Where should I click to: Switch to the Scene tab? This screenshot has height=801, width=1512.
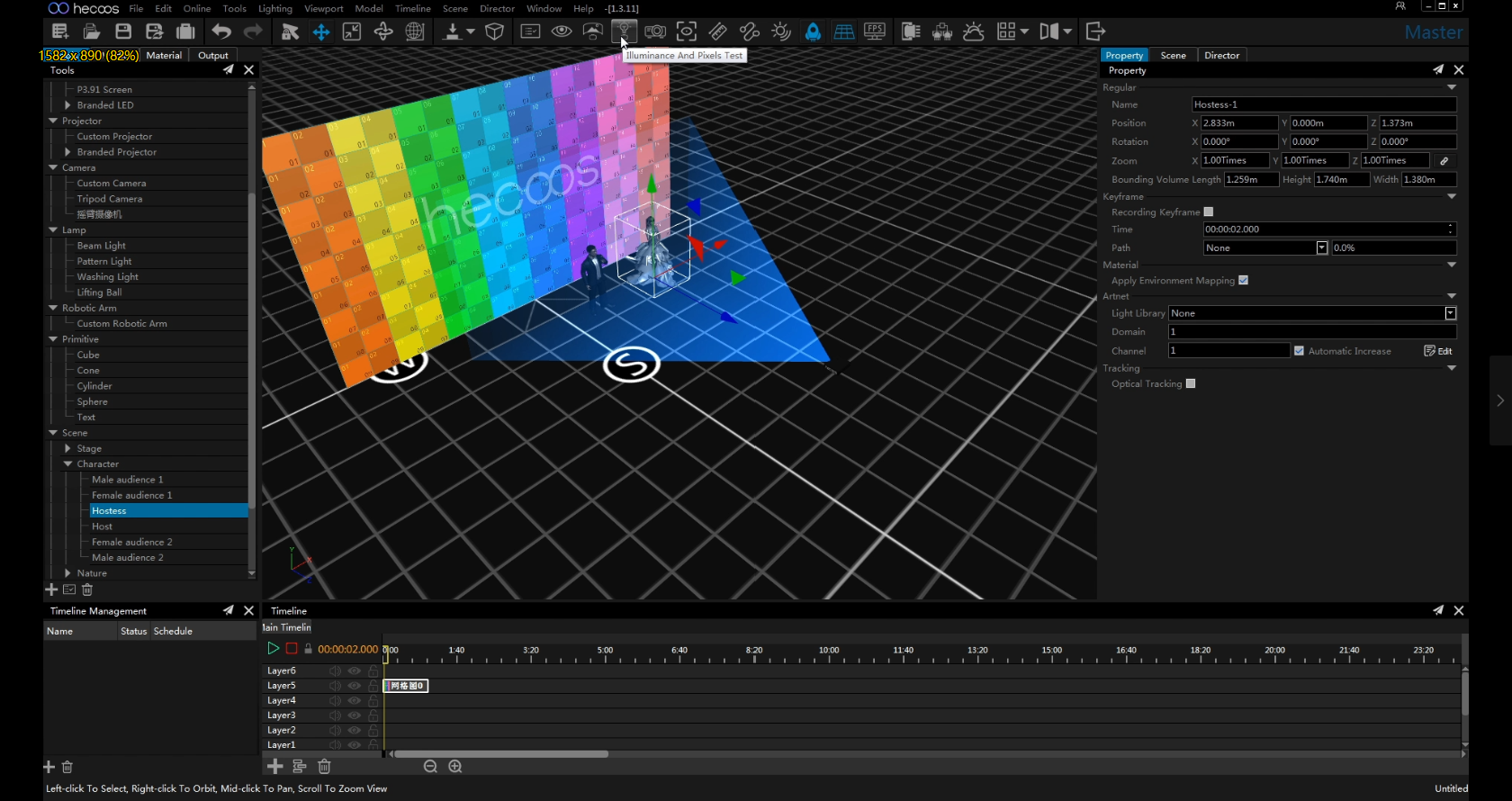pyautogui.click(x=1173, y=56)
